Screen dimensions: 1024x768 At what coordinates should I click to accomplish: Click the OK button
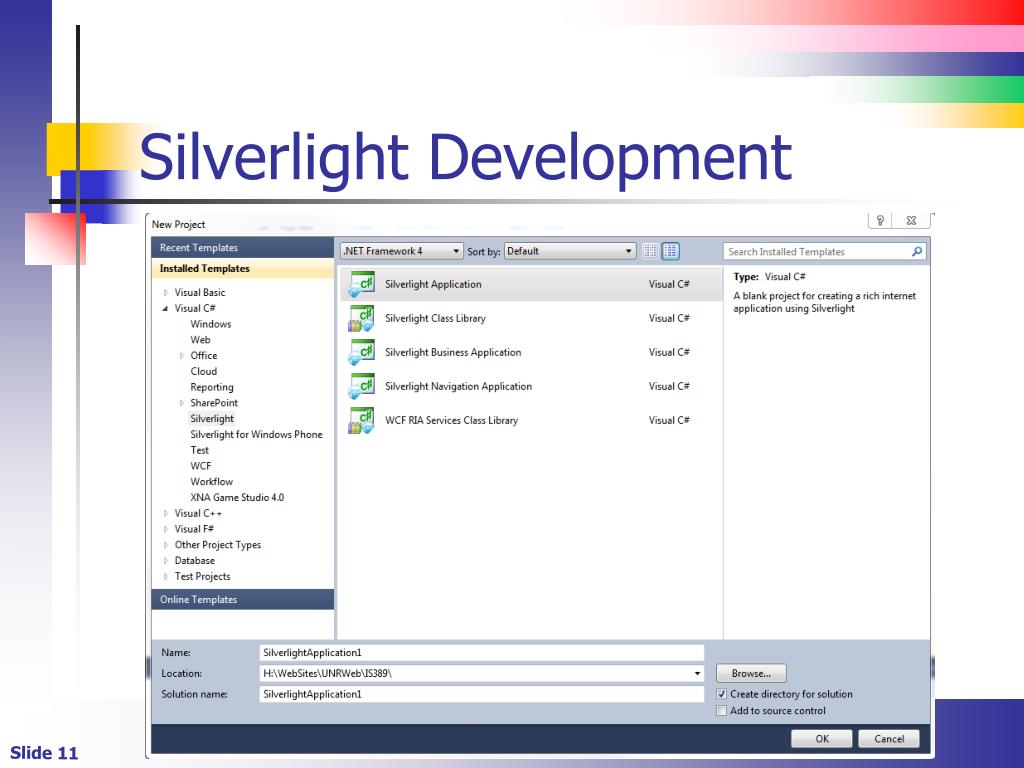(x=822, y=739)
